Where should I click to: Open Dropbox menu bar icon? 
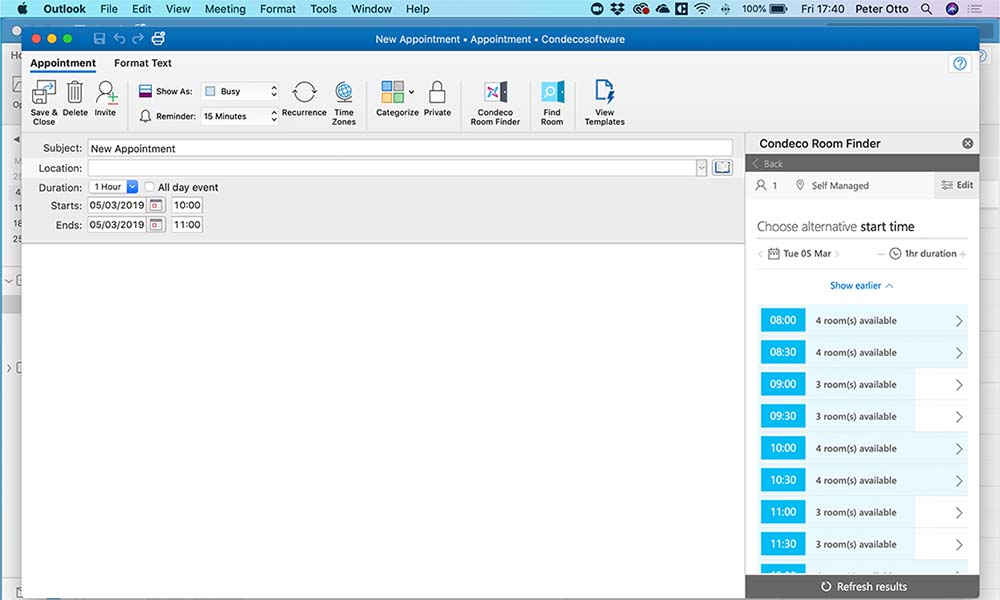point(617,9)
